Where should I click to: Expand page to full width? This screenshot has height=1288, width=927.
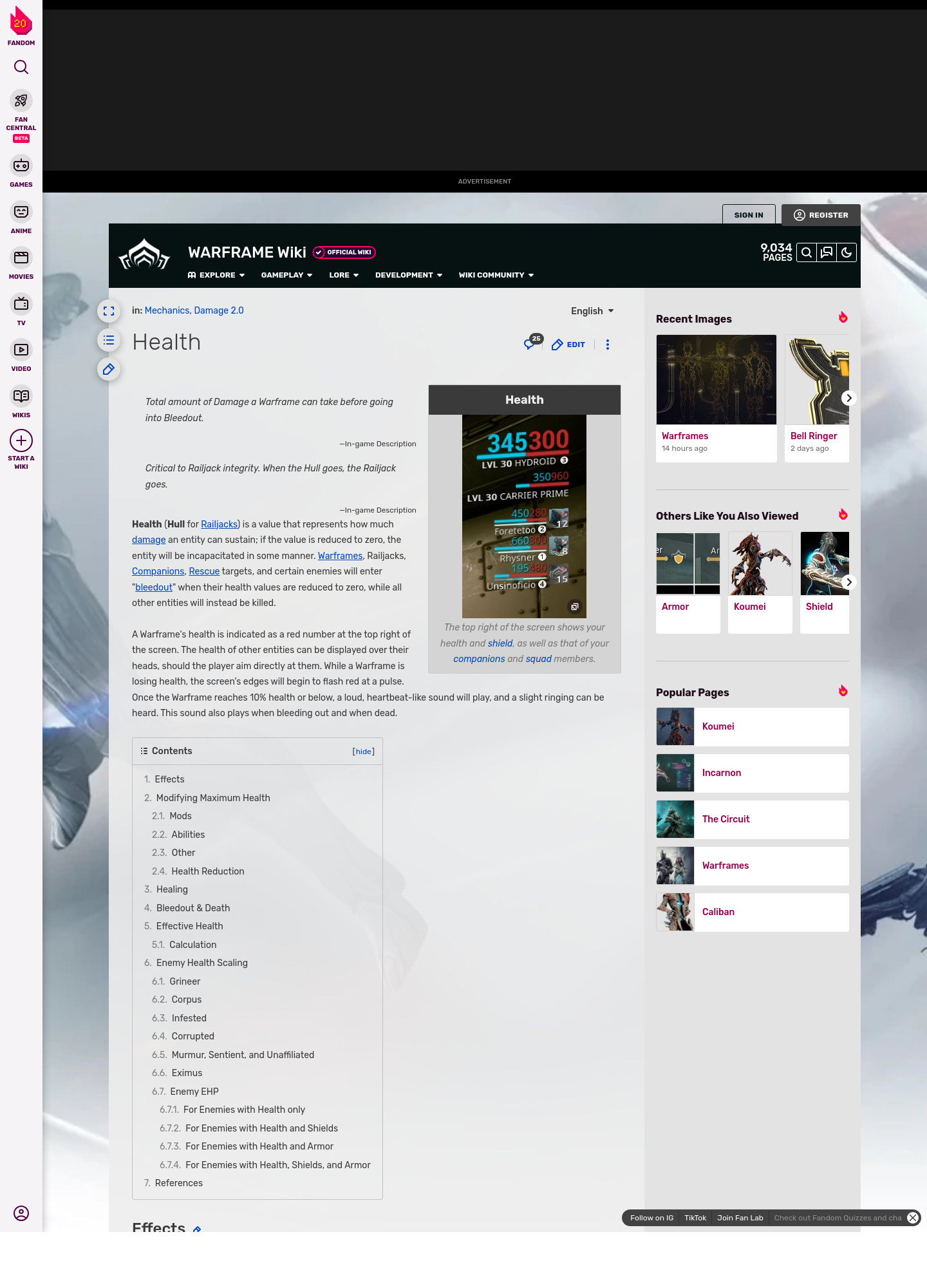tap(109, 311)
